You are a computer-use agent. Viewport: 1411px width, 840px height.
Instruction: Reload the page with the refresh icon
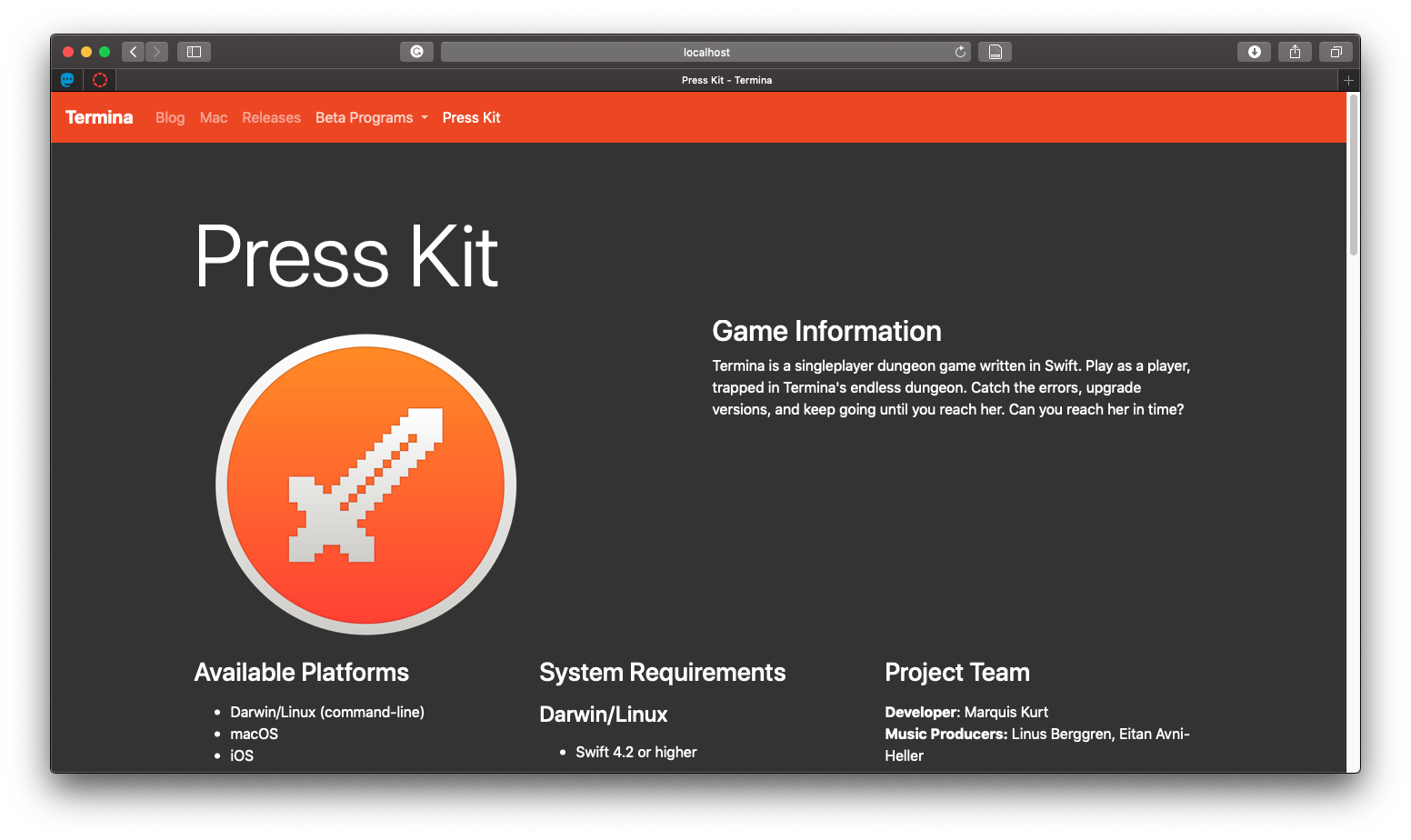click(x=960, y=52)
